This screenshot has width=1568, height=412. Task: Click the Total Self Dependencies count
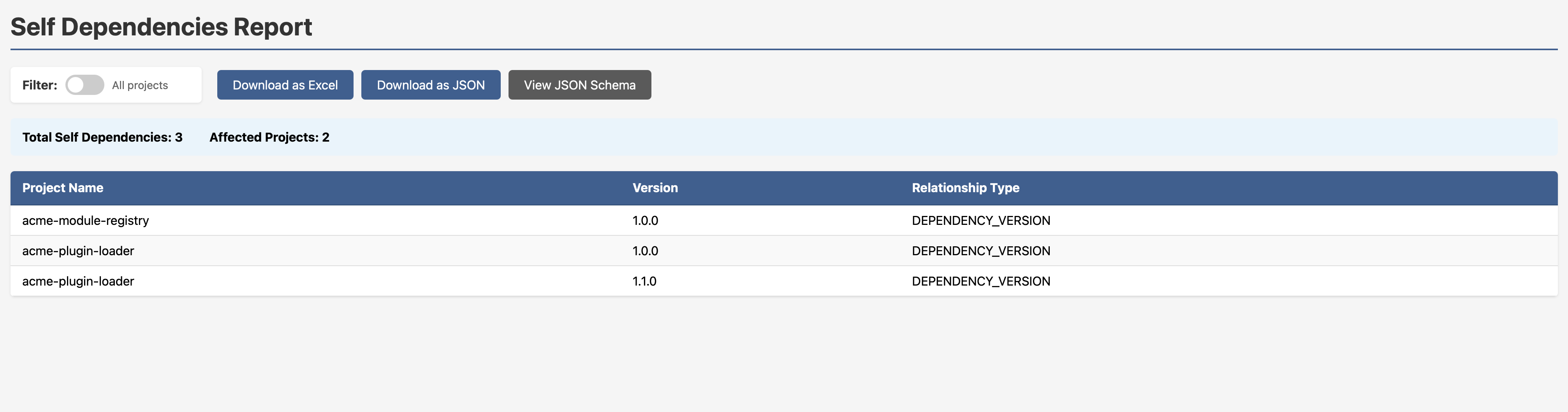click(x=102, y=137)
